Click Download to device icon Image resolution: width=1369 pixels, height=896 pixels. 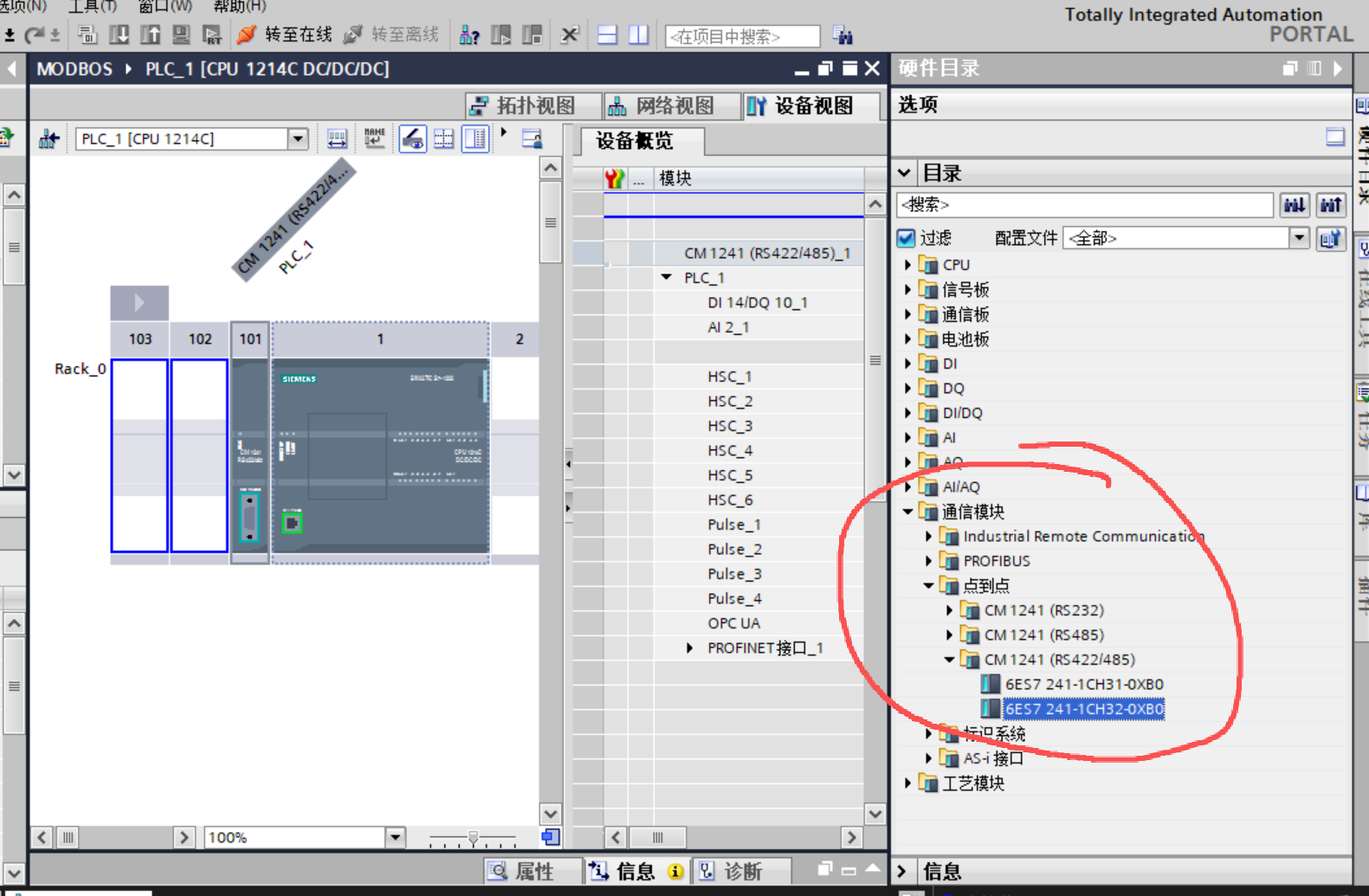(x=119, y=35)
